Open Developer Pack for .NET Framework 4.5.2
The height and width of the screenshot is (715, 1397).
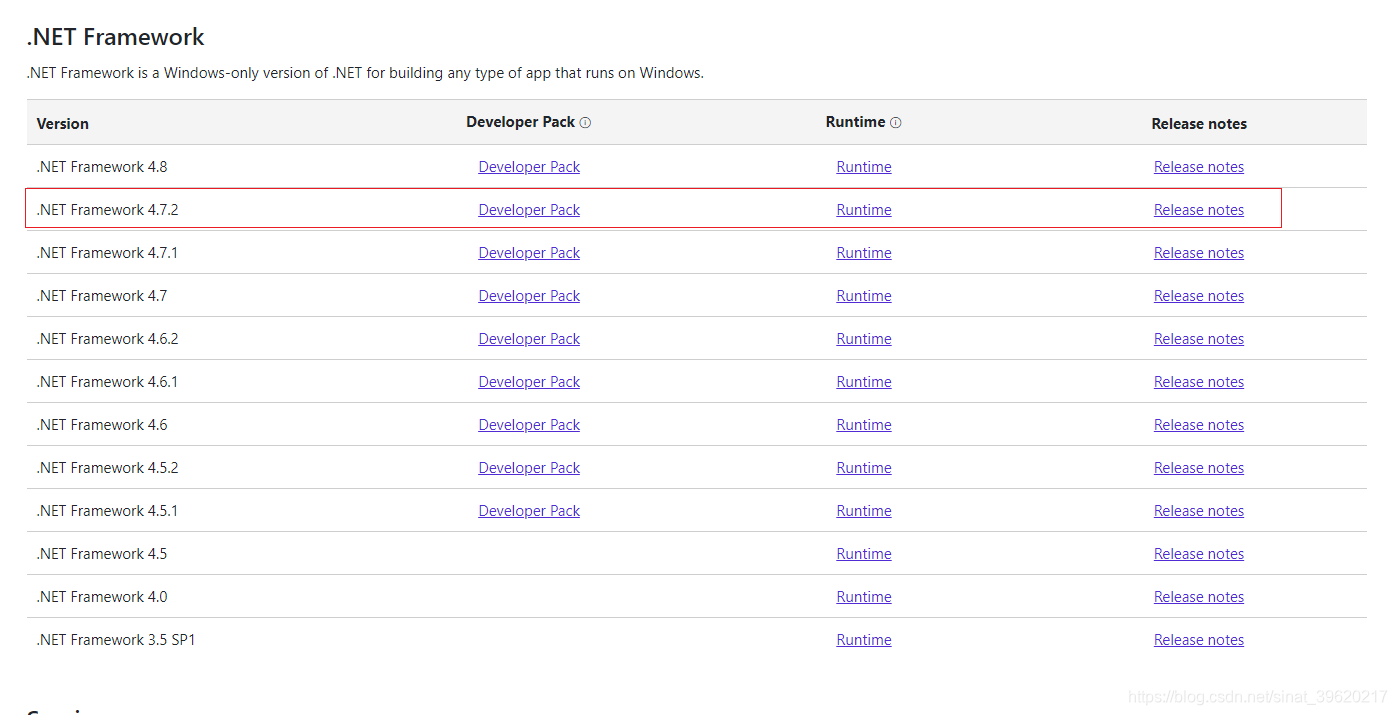(529, 468)
